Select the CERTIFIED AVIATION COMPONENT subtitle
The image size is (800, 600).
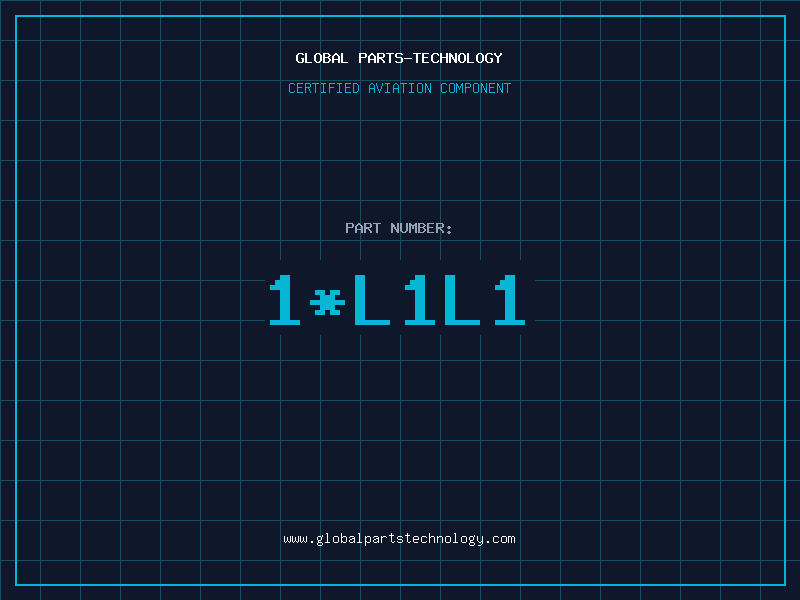pos(399,88)
